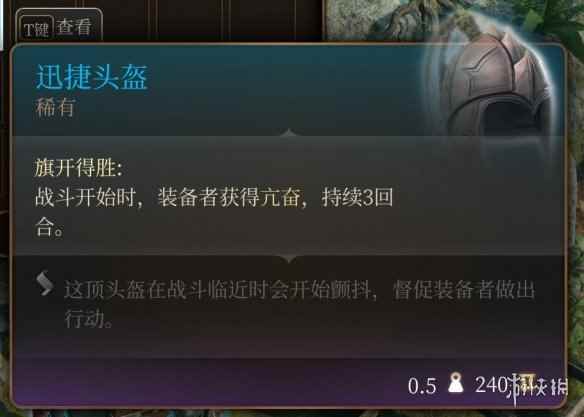
Task: Click the 查看 inspect button
Action: click(74, 28)
